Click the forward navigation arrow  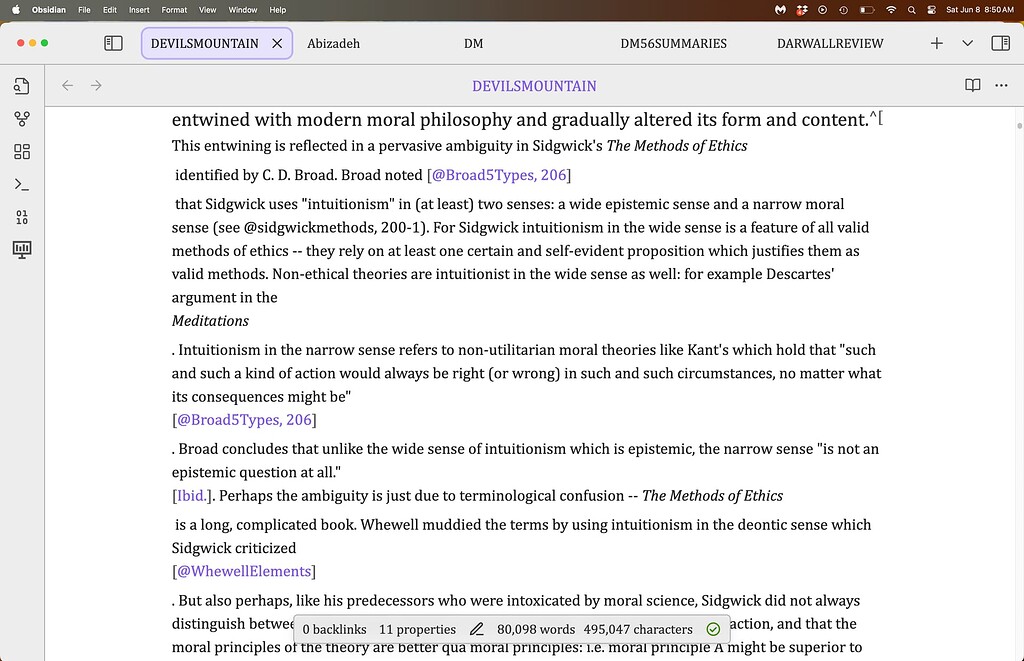tap(96, 86)
